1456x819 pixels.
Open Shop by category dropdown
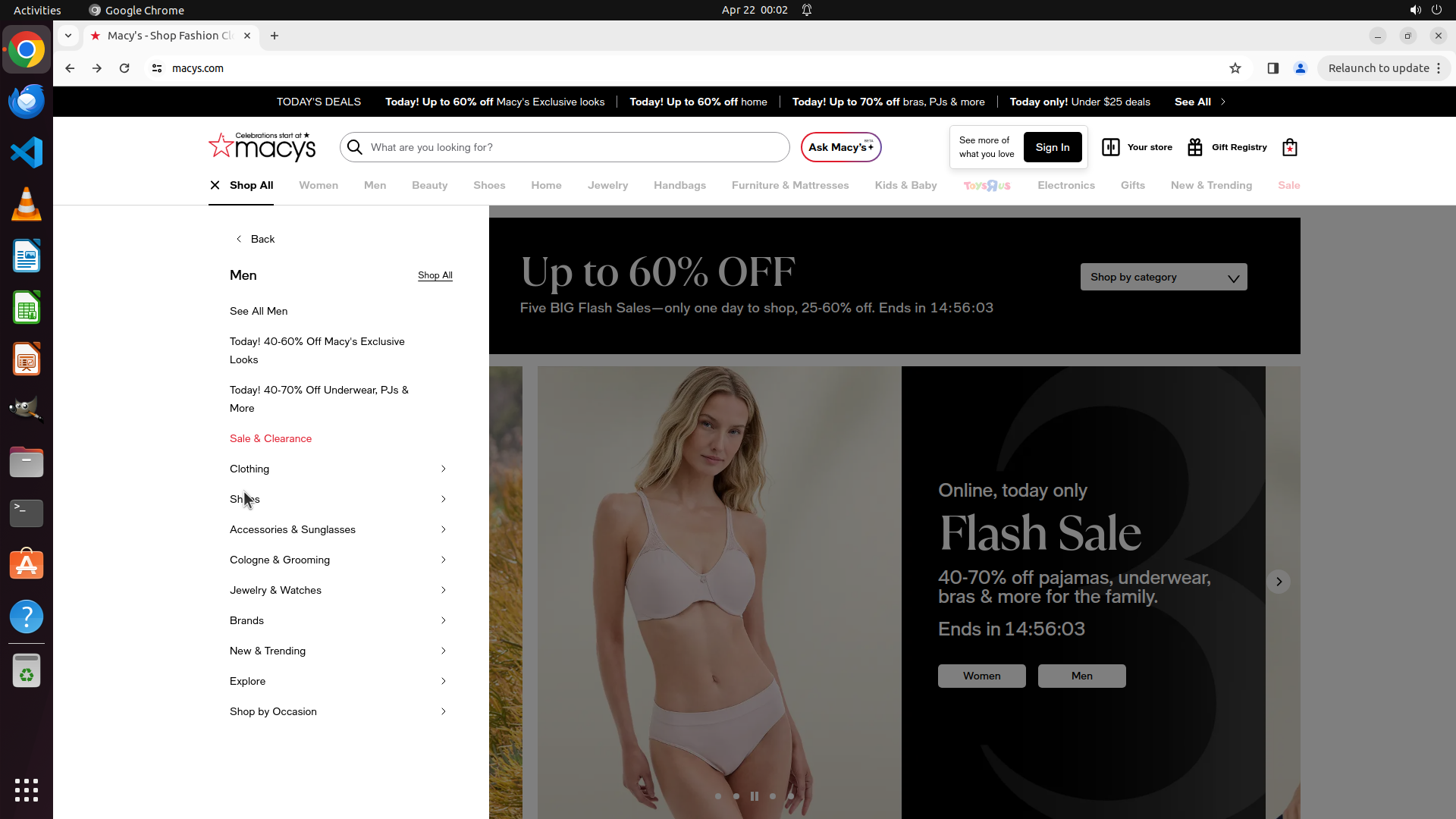coord(1163,278)
